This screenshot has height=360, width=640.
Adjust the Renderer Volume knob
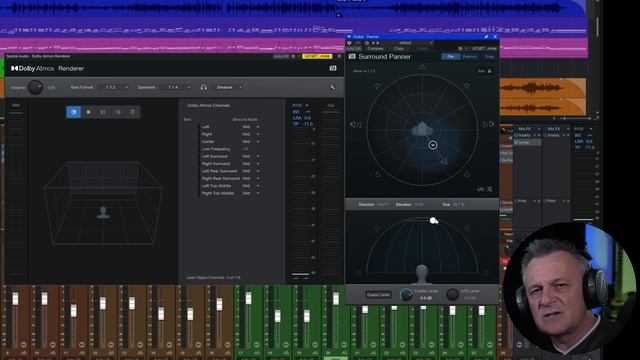36,87
